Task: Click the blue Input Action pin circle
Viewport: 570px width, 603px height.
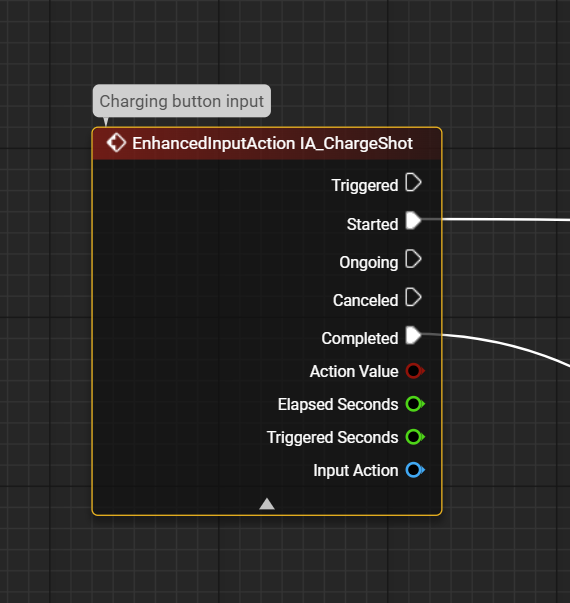Action: [x=414, y=470]
